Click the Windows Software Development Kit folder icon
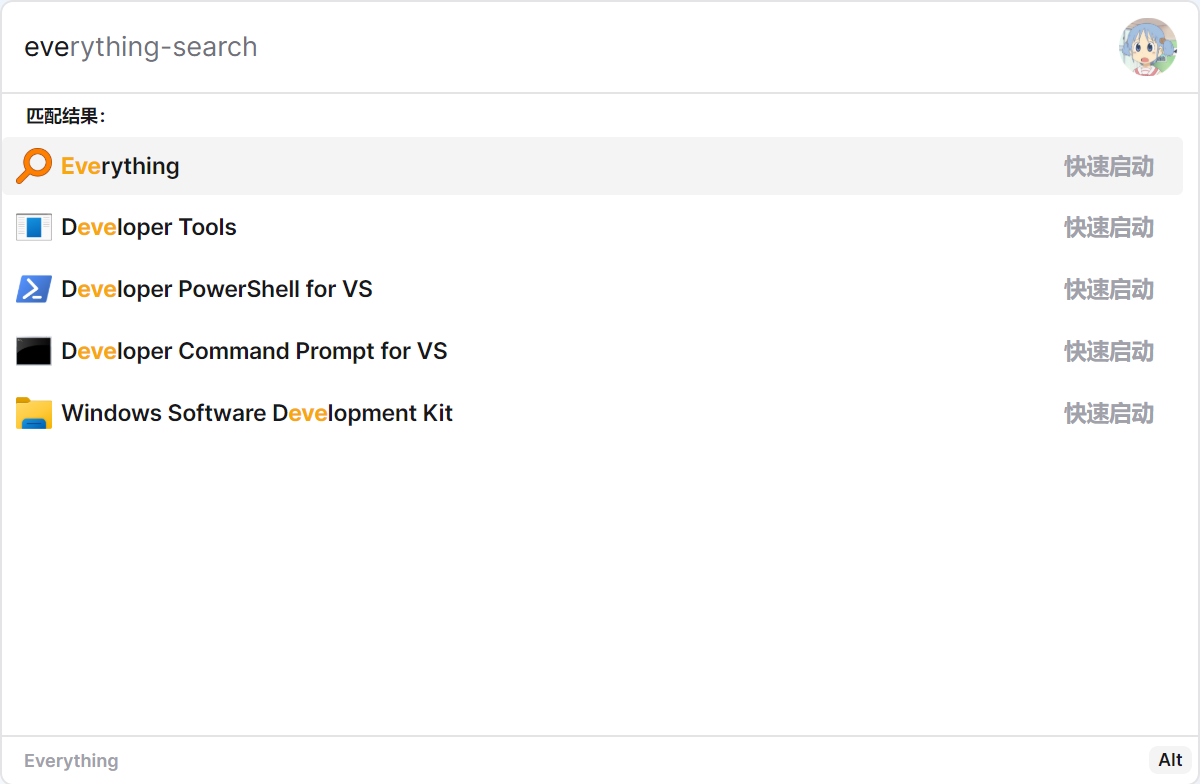This screenshot has height=784, width=1200. pos(34,414)
